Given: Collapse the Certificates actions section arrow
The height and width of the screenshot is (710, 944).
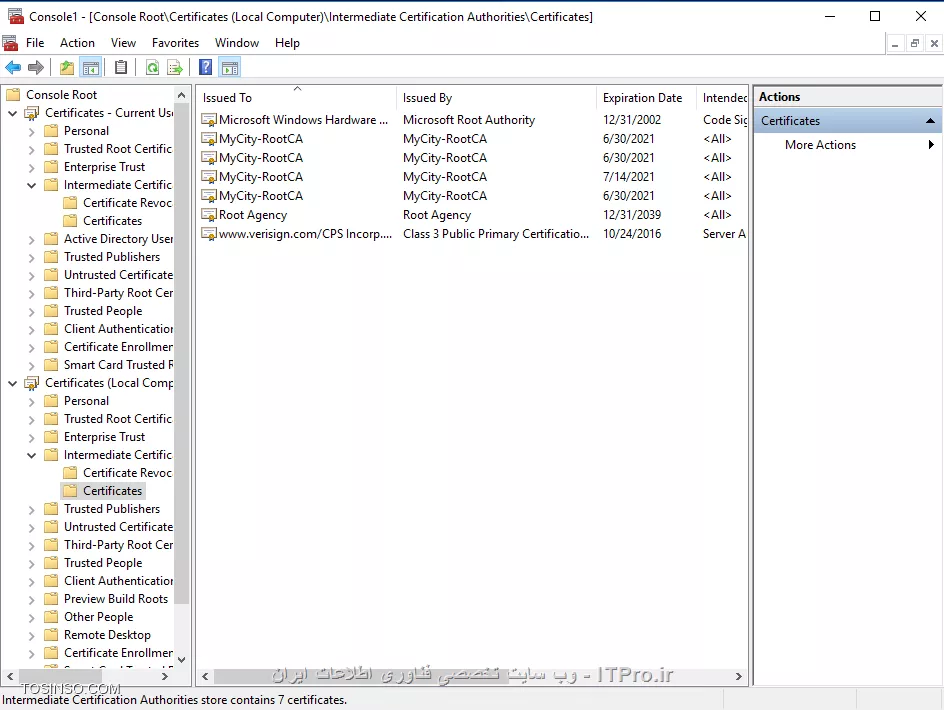Looking at the screenshot, I should pos(930,121).
